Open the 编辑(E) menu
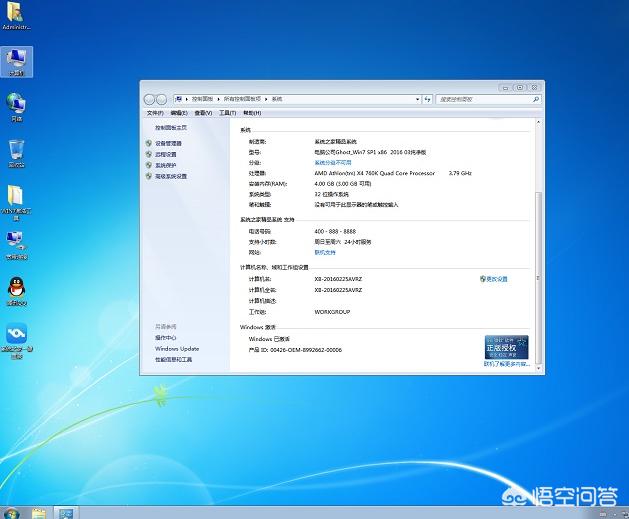 click(x=179, y=113)
